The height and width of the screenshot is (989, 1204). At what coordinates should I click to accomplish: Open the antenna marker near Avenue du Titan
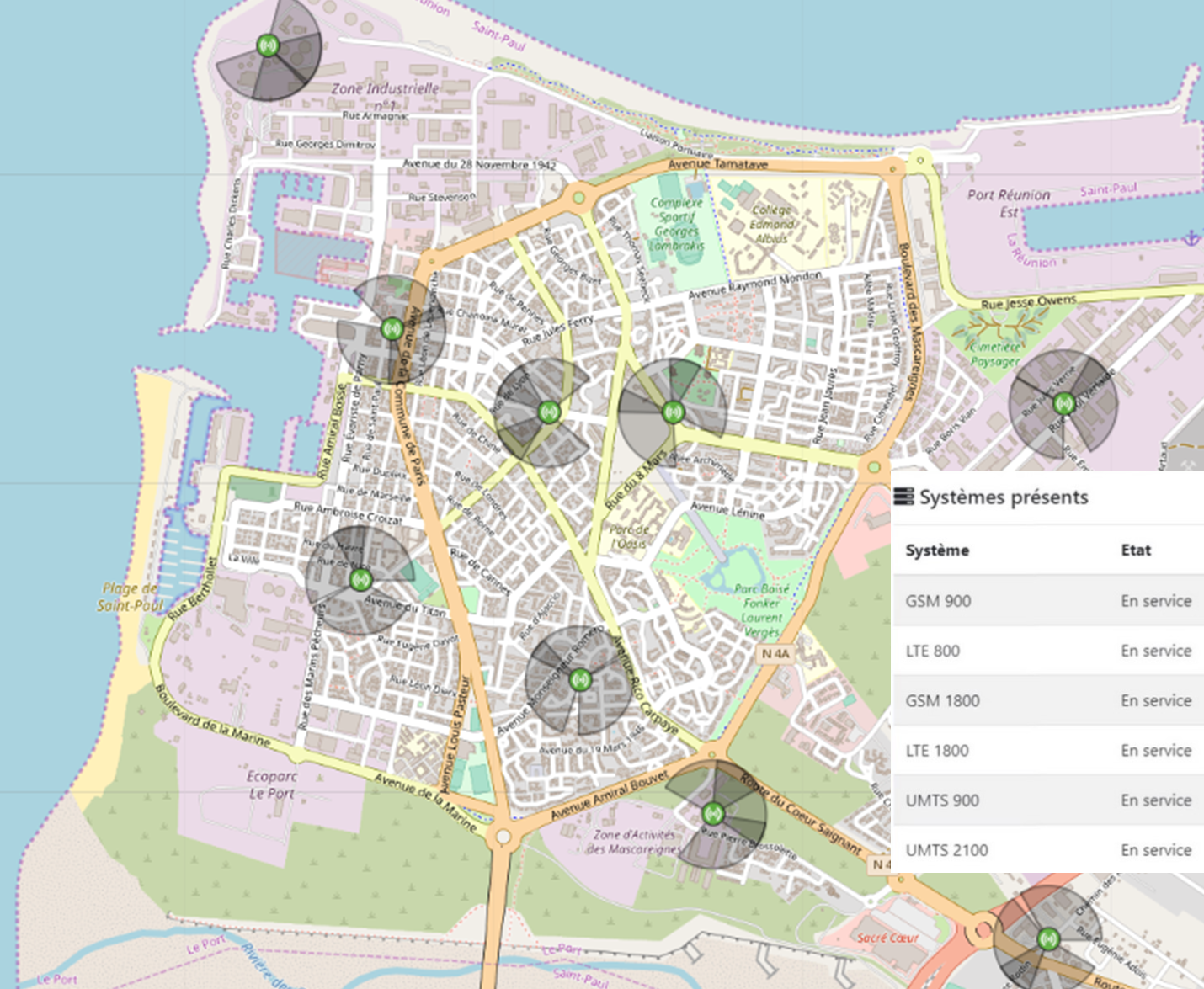pos(360,579)
